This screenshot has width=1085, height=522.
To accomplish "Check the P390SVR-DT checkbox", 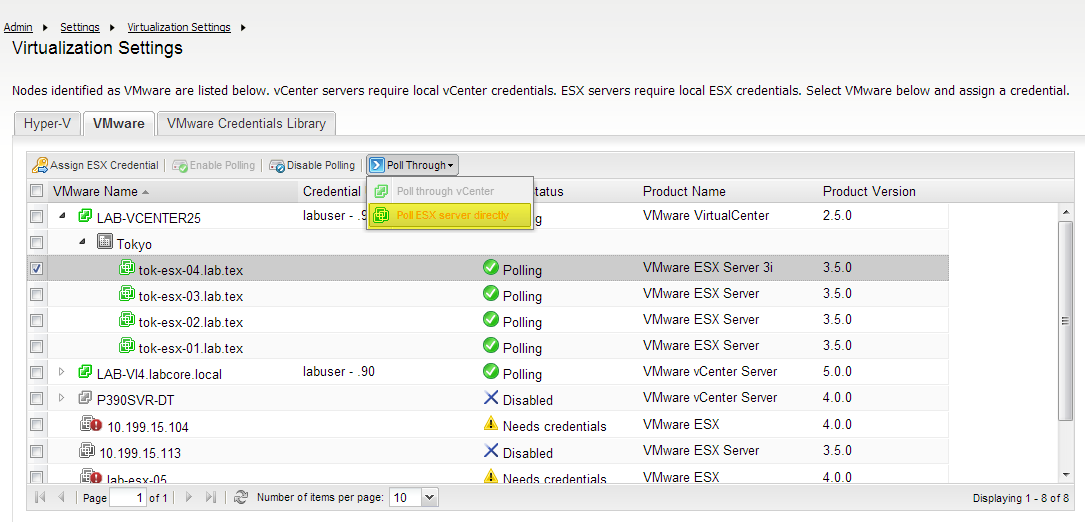I will click(x=37, y=398).
